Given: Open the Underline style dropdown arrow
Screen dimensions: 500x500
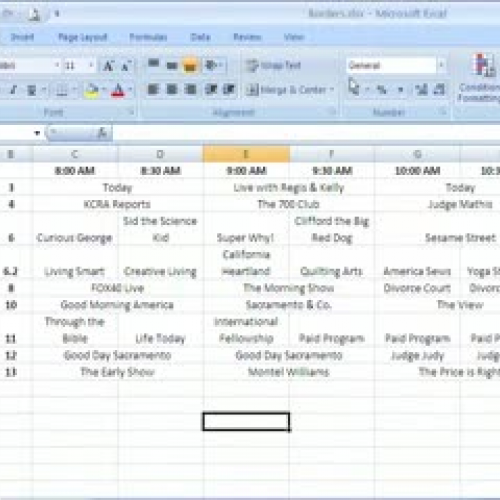Looking at the screenshot, I should [x=44, y=90].
